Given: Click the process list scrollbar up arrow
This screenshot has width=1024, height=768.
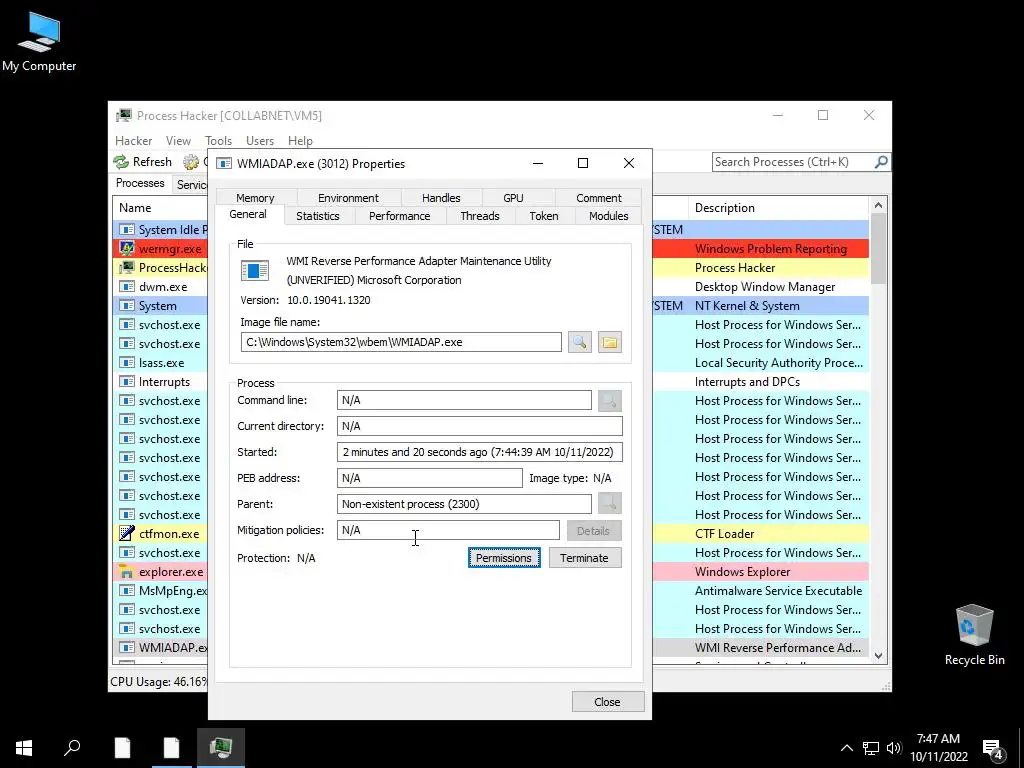Looking at the screenshot, I should (878, 206).
